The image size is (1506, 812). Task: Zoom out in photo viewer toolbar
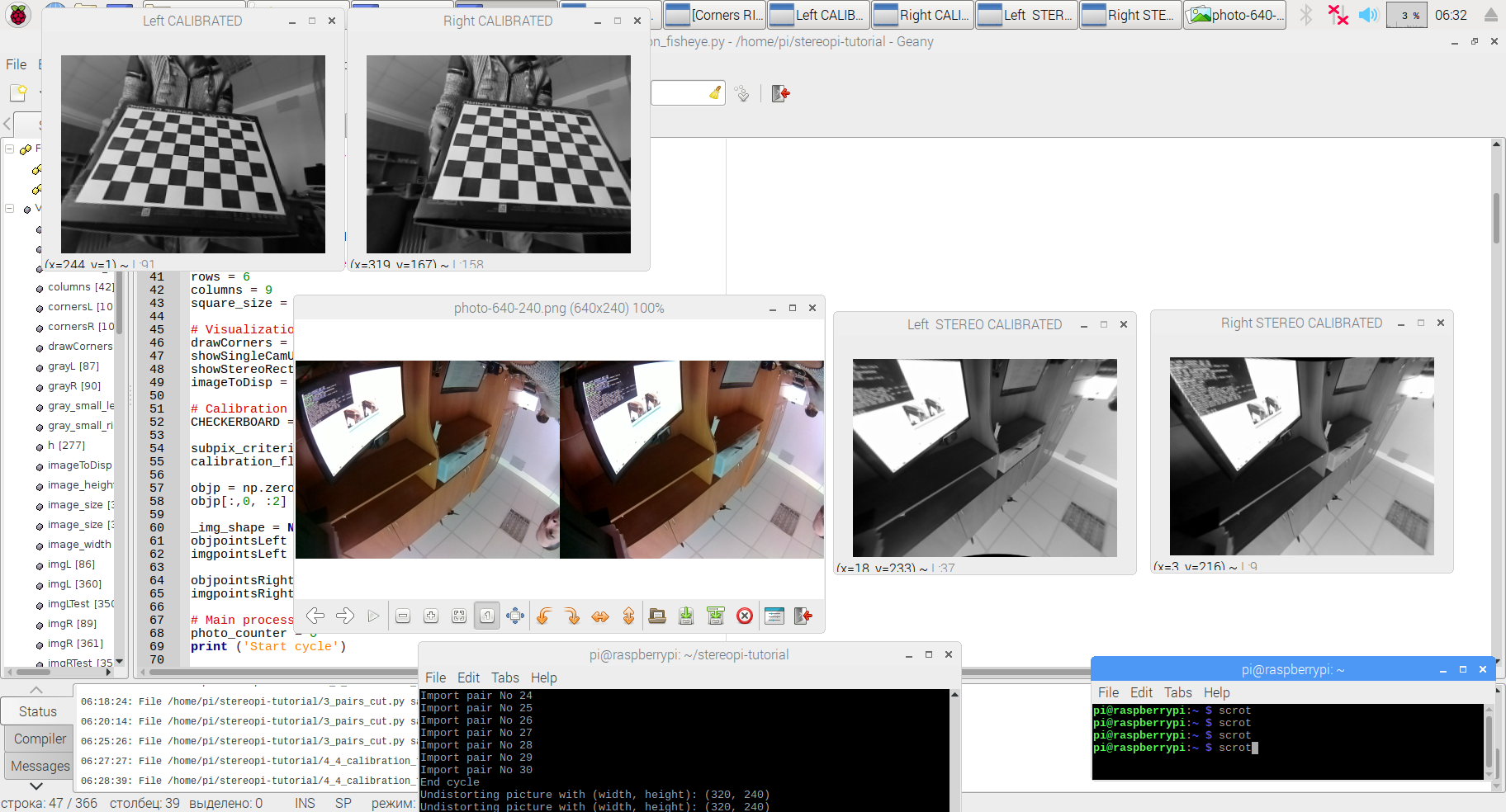click(x=403, y=616)
